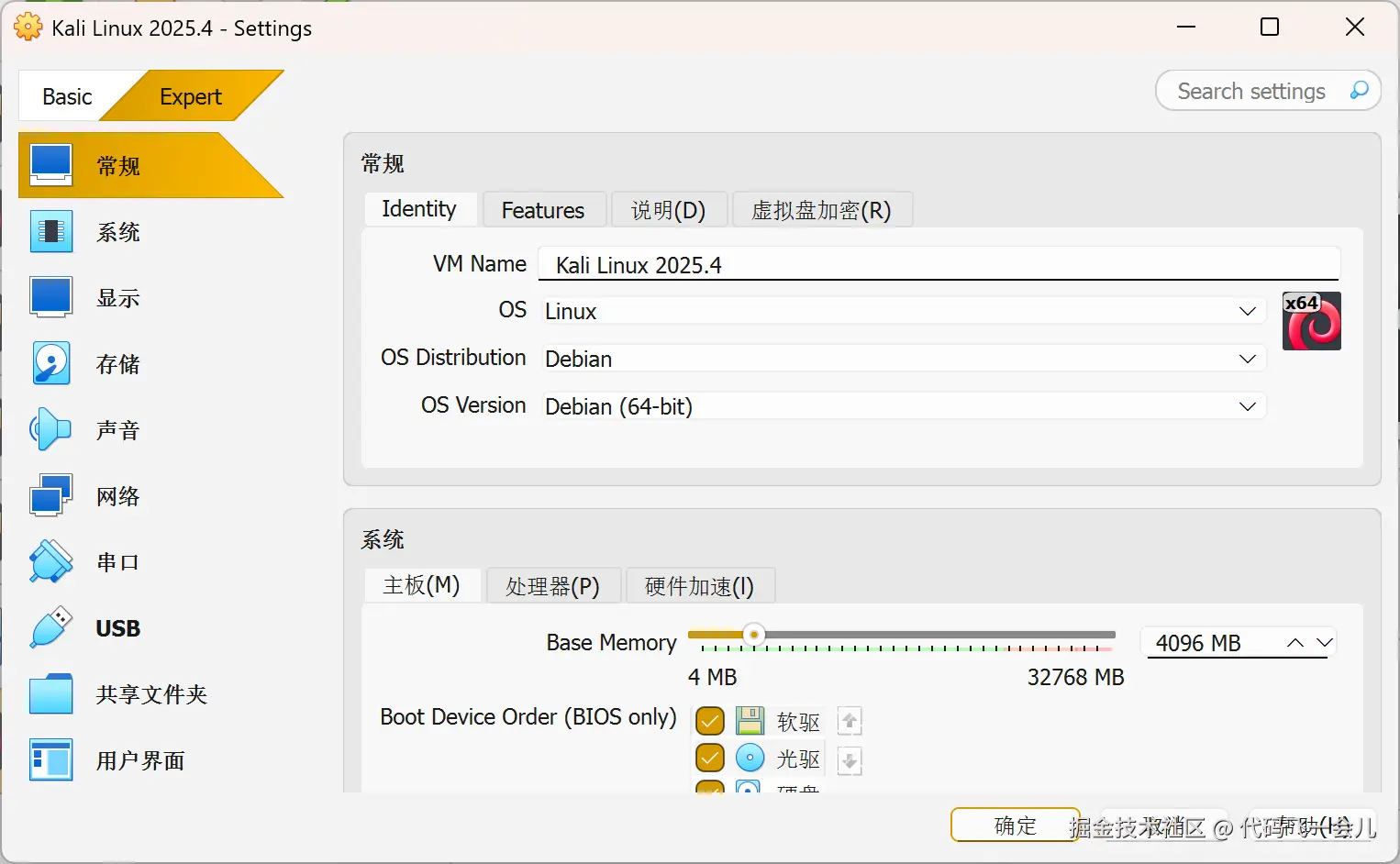Select the 说明(D) description tab
This screenshot has width=1400, height=864.
[668, 210]
